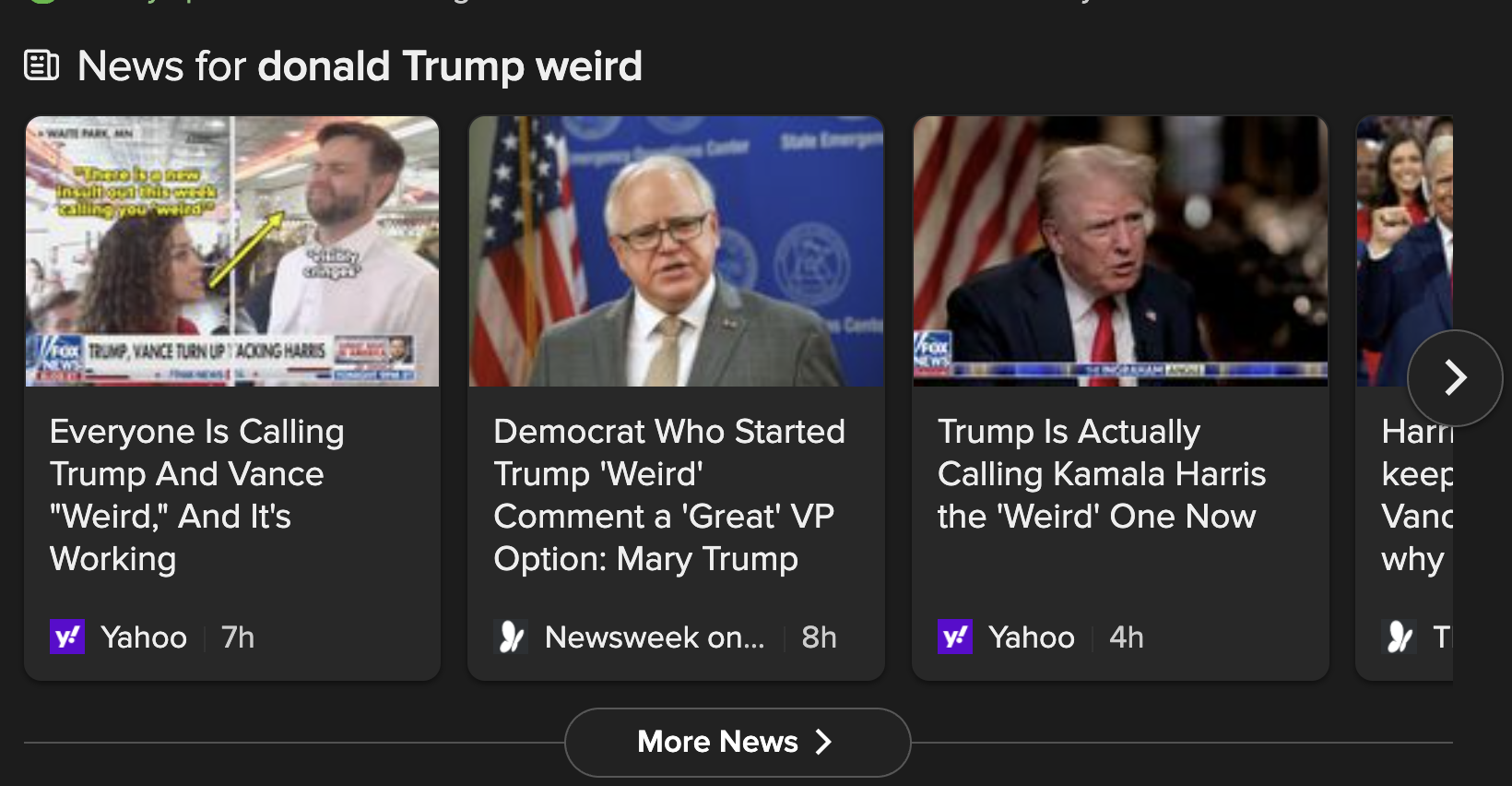Viewport: 1512px width, 786px height.
Task: Open headline "Democrat Who Started Trump 'Weird' Comment"
Action: pyautogui.click(x=668, y=494)
